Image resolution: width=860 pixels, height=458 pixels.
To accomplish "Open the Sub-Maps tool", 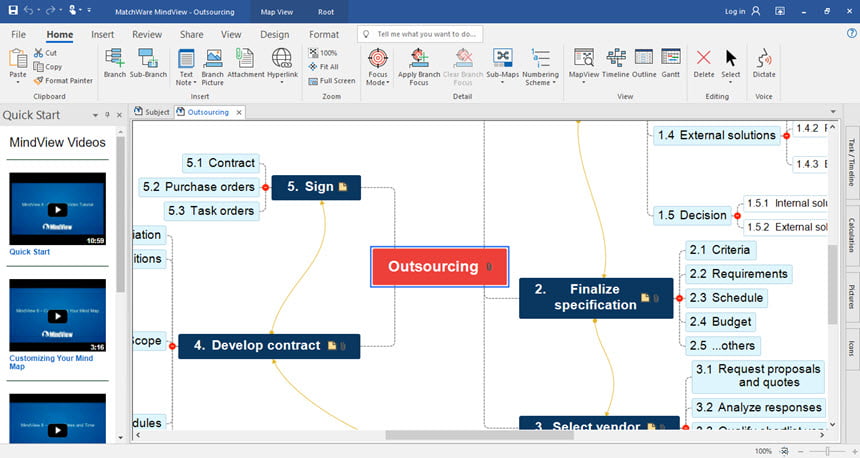I will 502,66.
